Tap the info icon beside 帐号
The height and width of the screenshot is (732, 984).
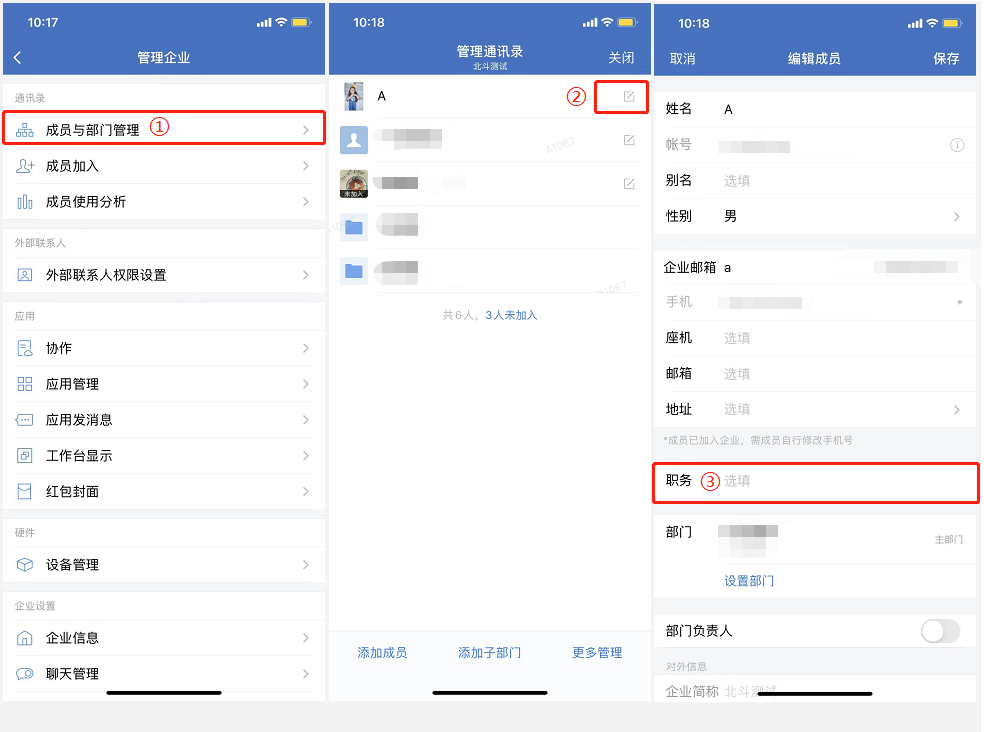pyautogui.click(x=956, y=145)
